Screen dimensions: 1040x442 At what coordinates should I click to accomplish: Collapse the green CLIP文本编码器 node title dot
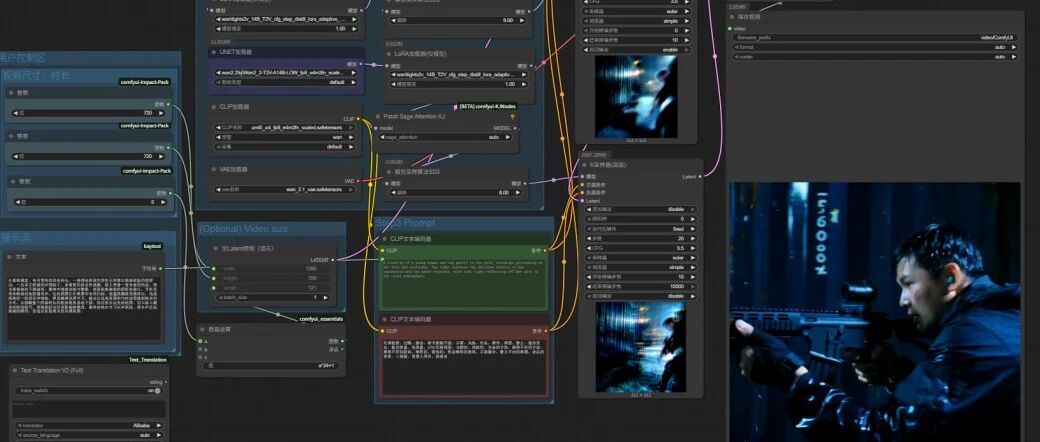pyautogui.click(x=385, y=238)
